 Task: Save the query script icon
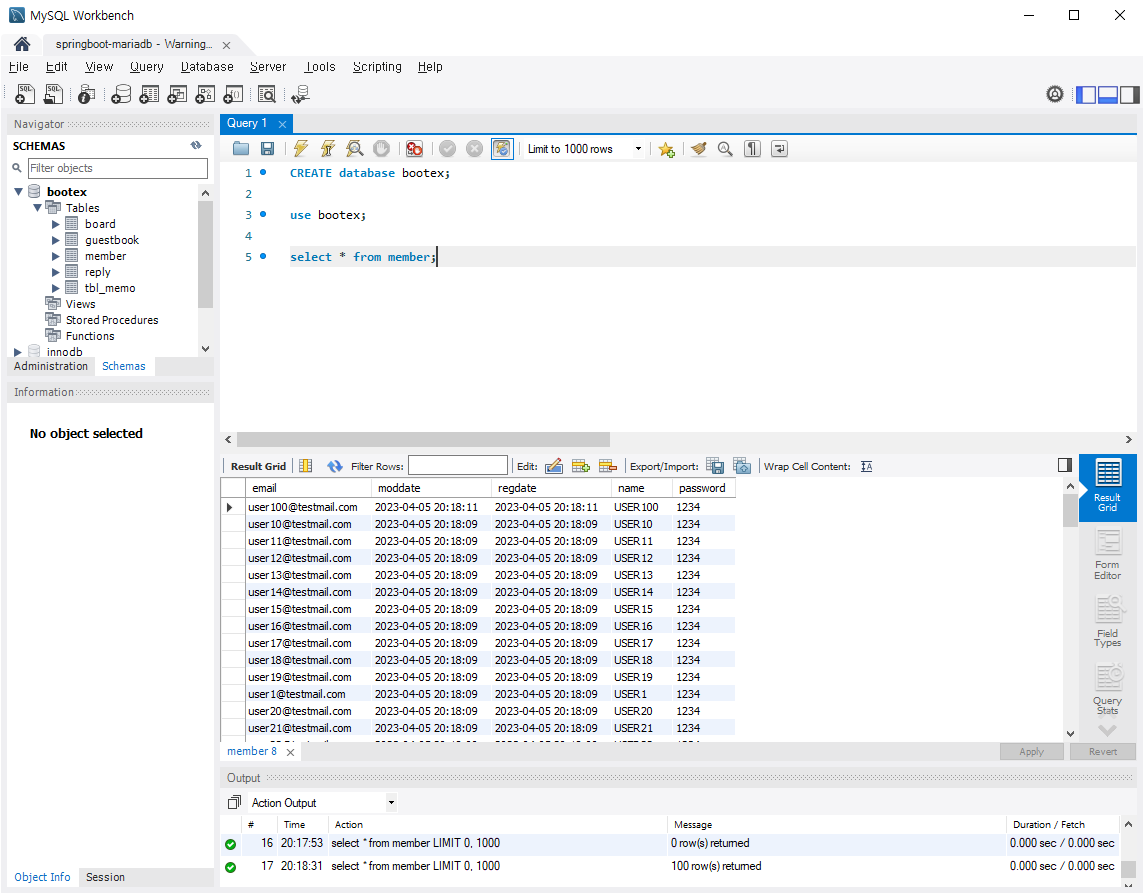coord(268,149)
